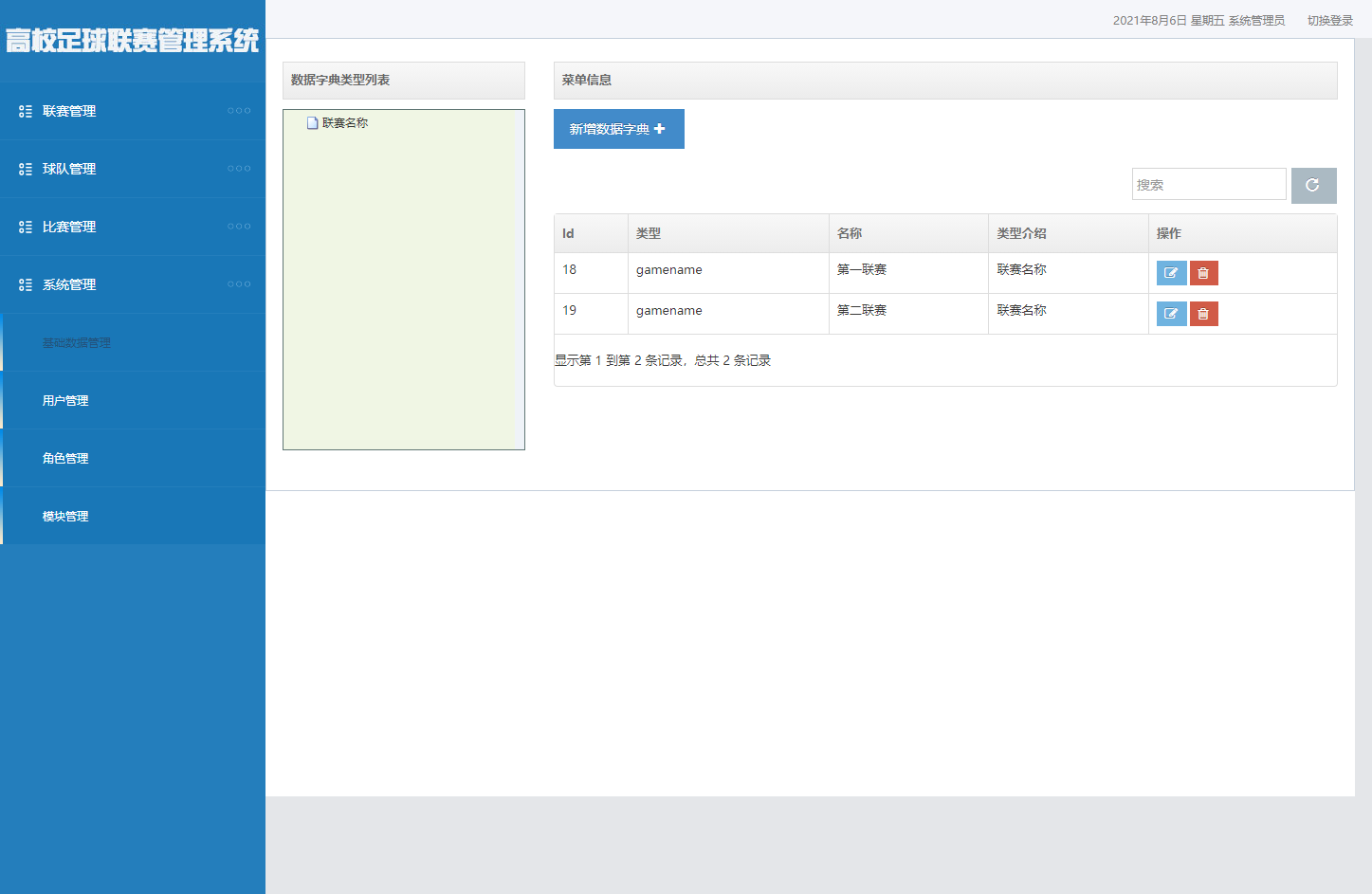Click the 切换登录 link
This screenshot has width=1372, height=894.
tap(1329, 21)
